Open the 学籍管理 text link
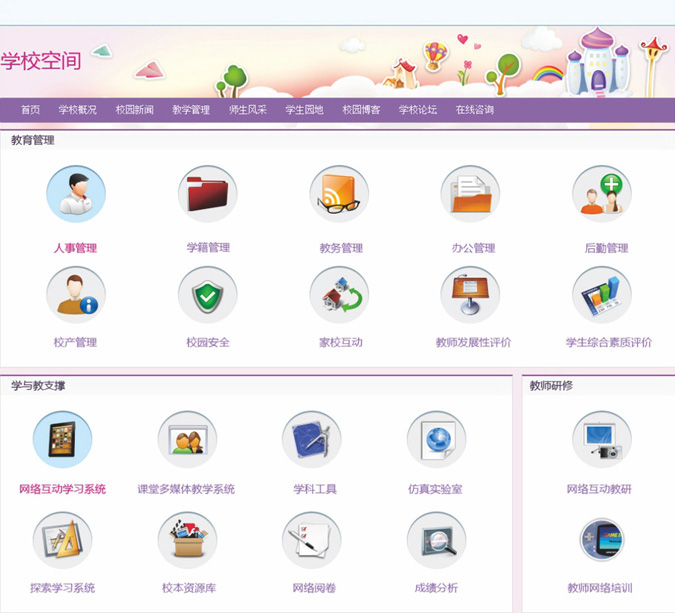Screen dimensions: 675x613 [208, 248]
